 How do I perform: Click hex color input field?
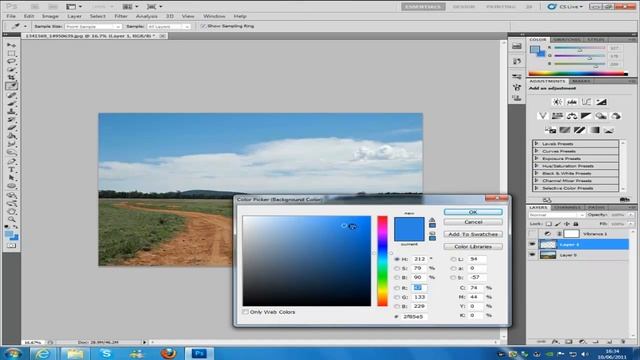point(415,316)
